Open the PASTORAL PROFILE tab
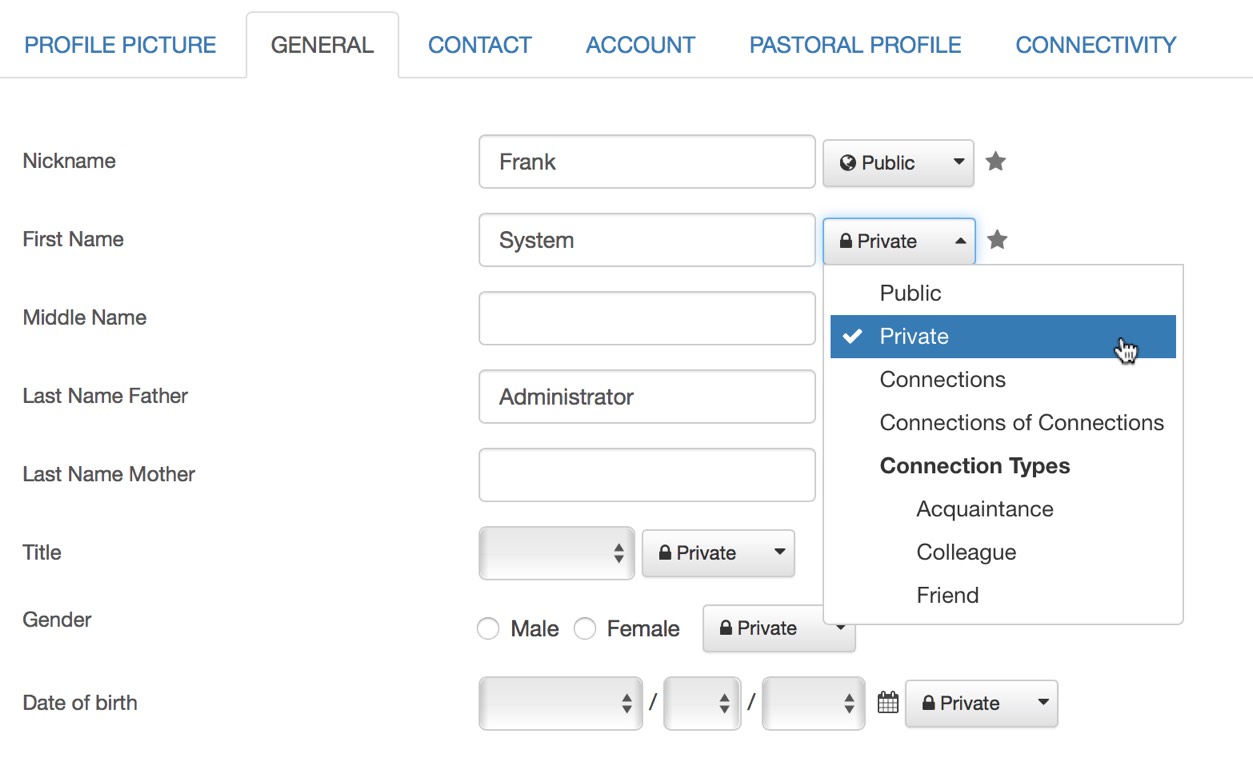Image resolution: width=1253 pixels, height=758 pixels. click(x=855, y=45)
